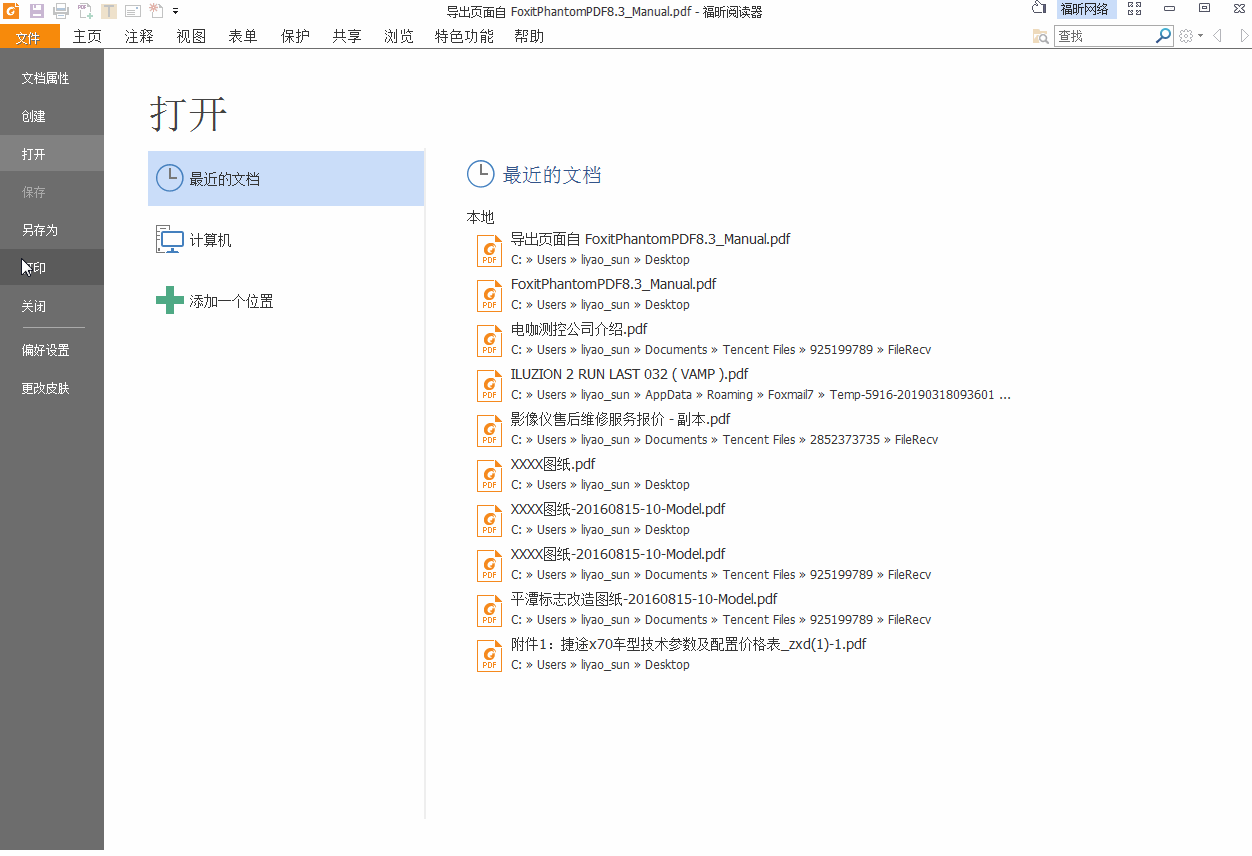
Task: Click the typewriter T icon
Action: coord(109,11)
